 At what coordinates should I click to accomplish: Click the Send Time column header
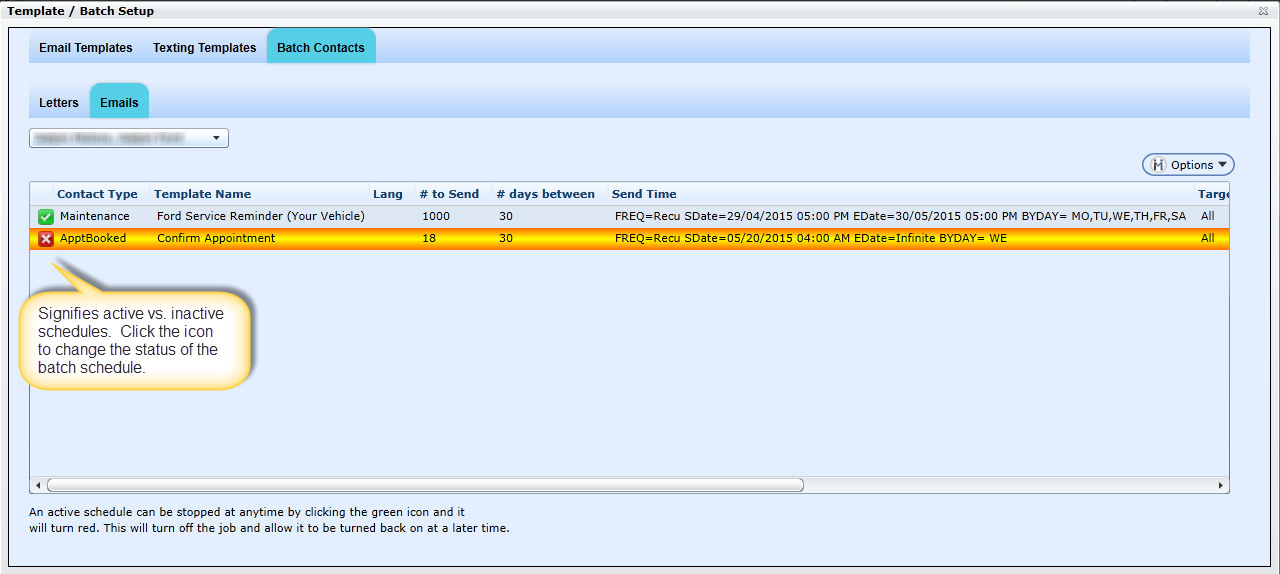point(644,194)
